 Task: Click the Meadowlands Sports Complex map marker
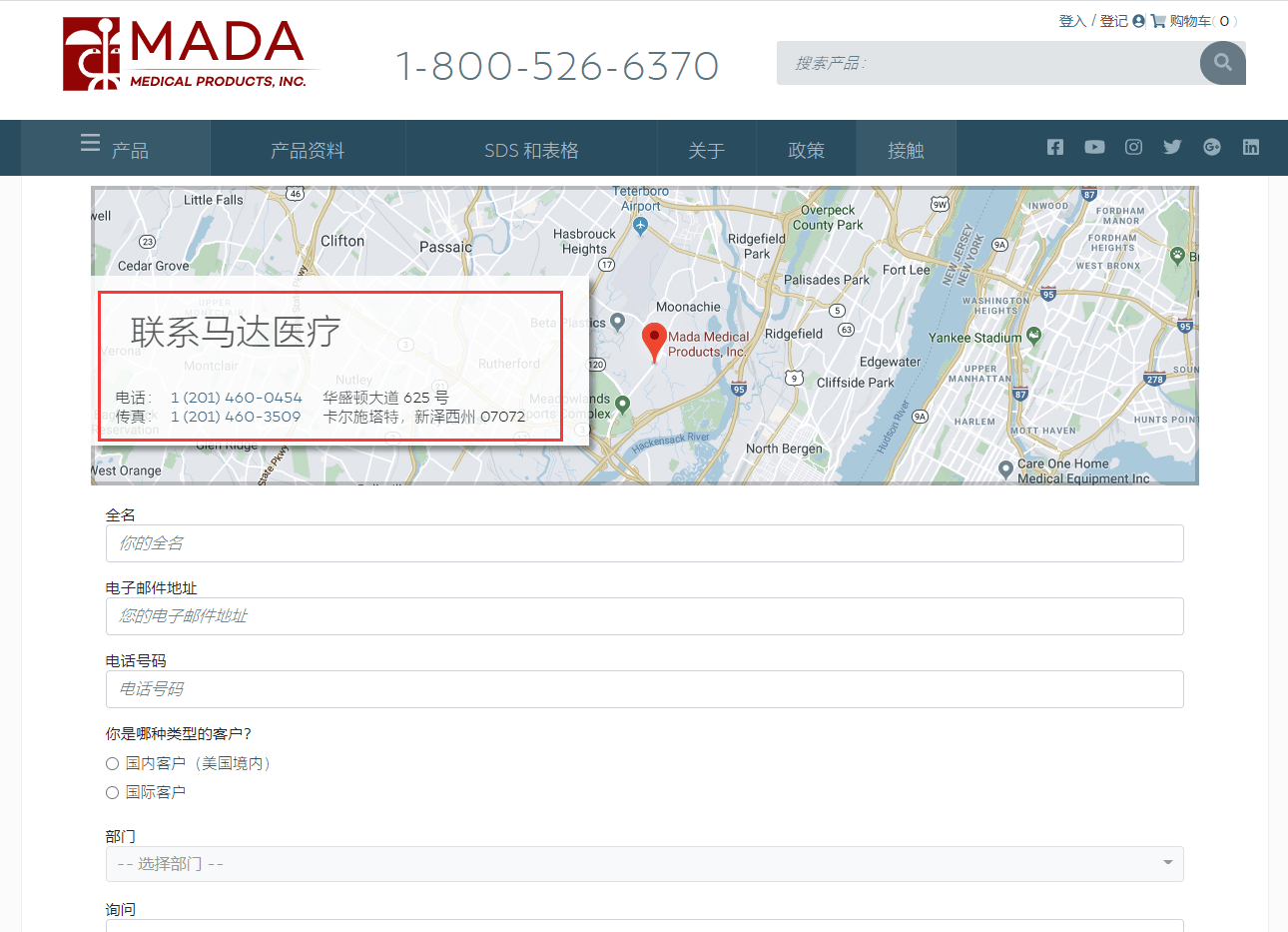pyautogui.click(x=623, y=405)
